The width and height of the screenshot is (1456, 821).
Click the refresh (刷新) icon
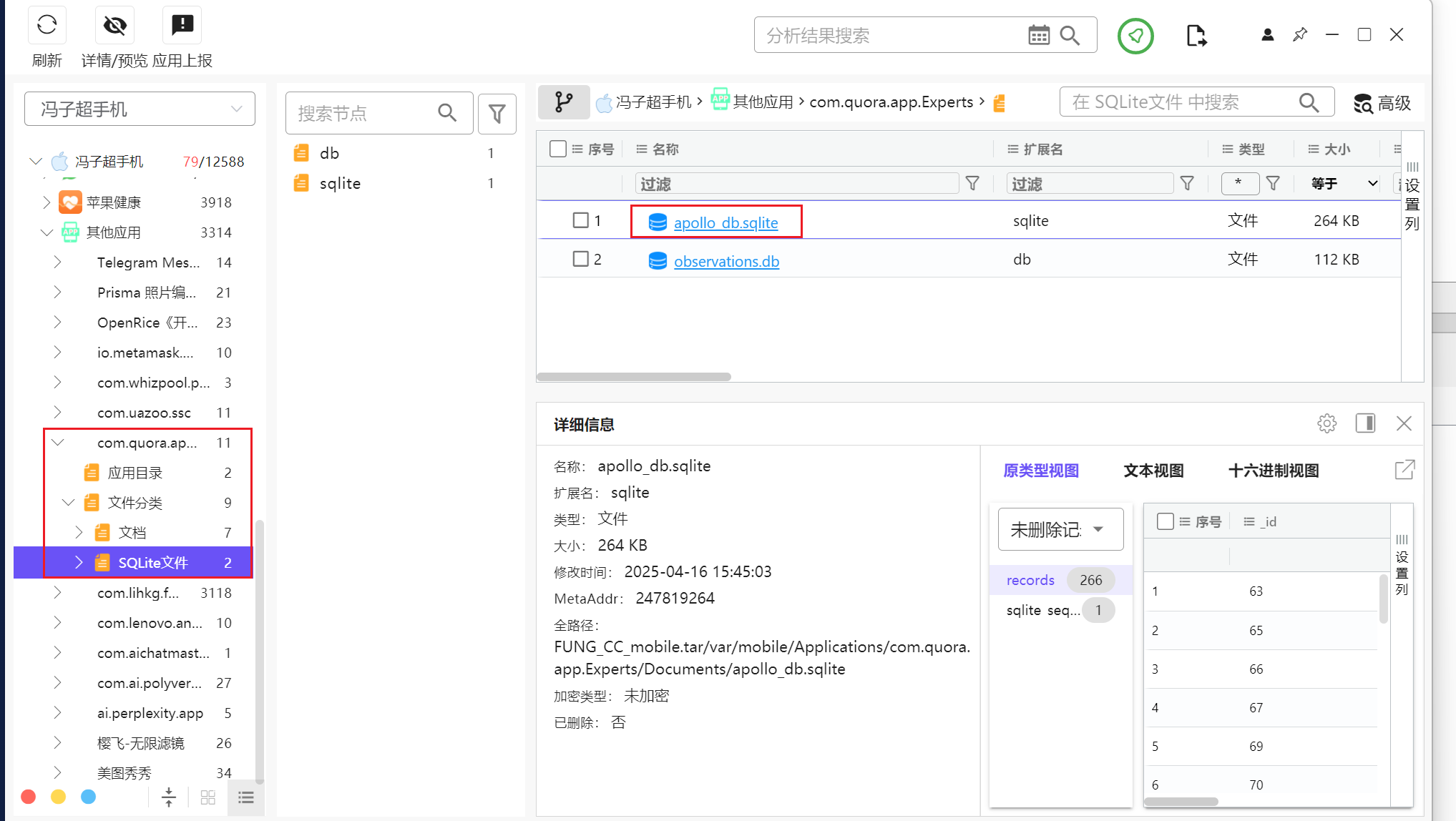47,25
